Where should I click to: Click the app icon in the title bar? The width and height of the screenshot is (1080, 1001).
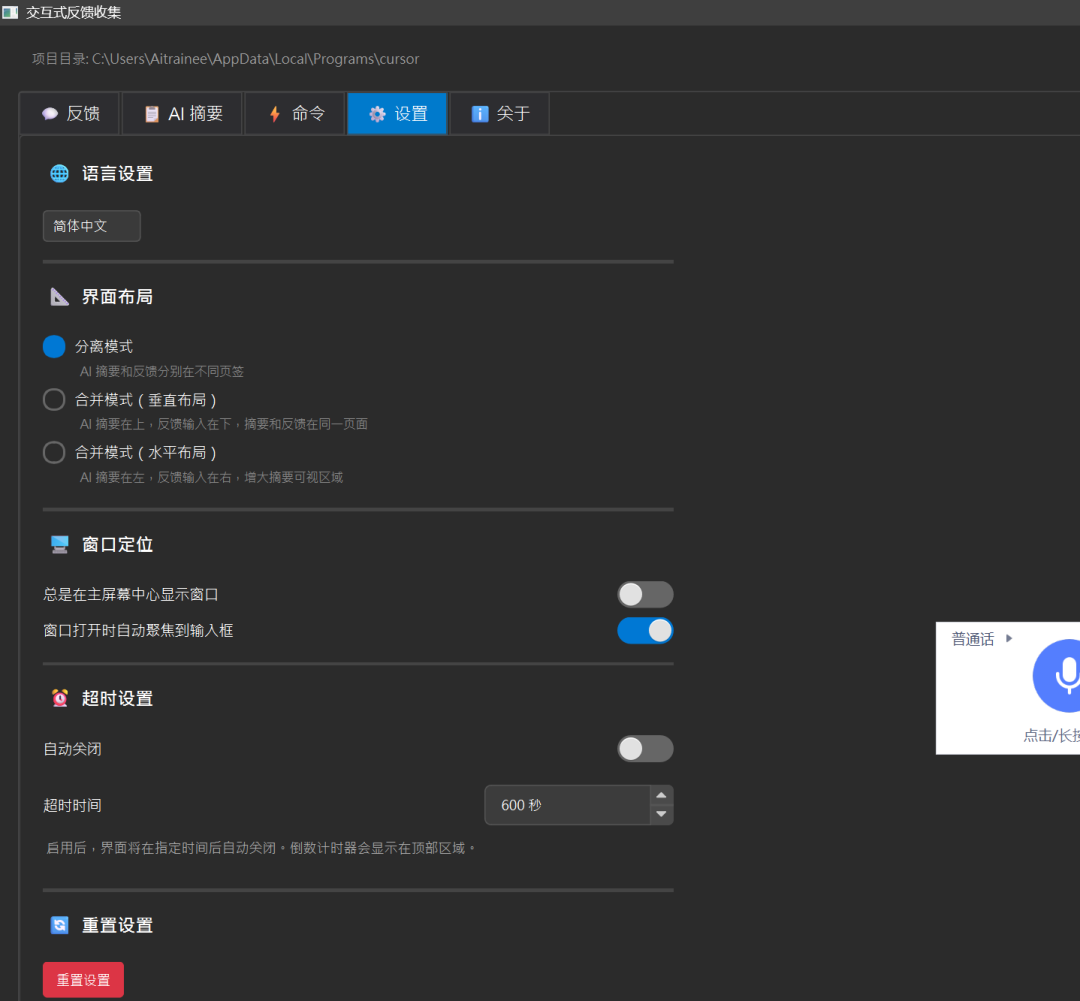10,12
